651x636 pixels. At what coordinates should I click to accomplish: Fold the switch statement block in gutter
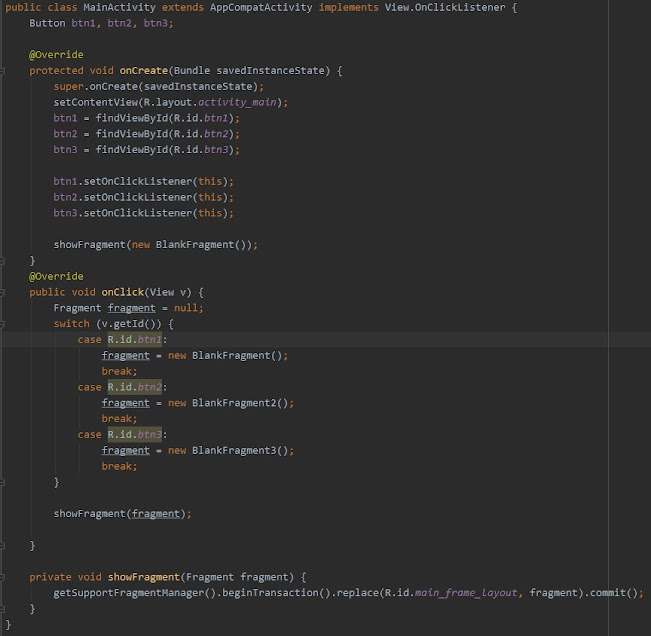click(x=4, y=324)
